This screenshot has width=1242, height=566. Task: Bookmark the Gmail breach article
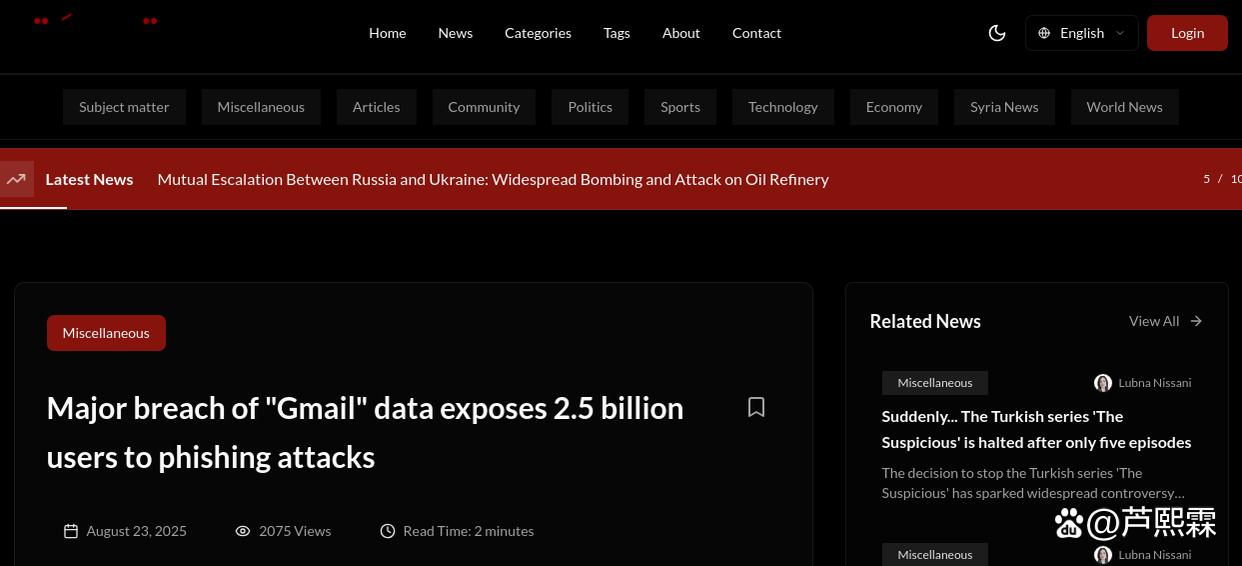pos(756,407)
